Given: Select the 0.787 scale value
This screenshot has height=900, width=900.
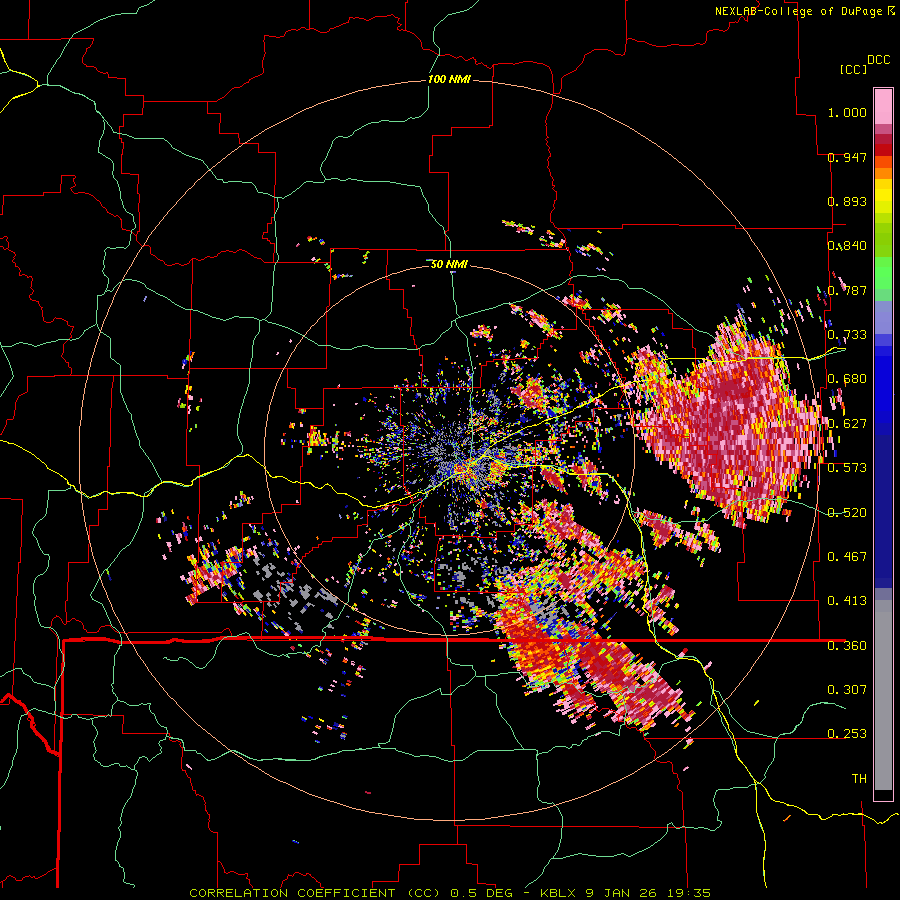Looking at the screenshot, I should tap(847, 290).
